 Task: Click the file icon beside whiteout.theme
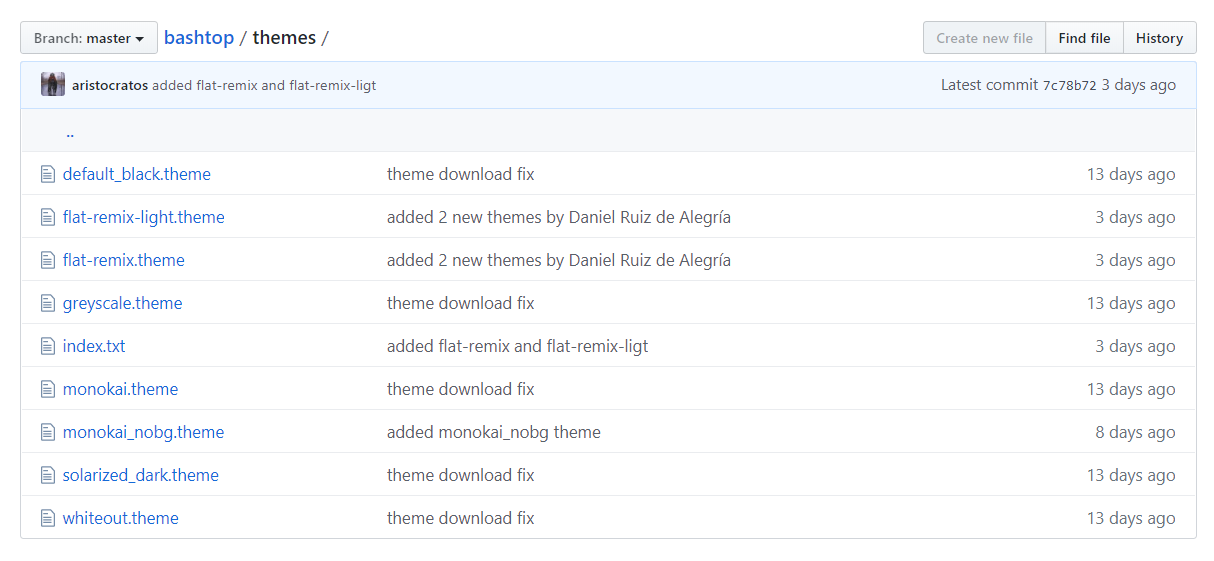pos(47,518)
